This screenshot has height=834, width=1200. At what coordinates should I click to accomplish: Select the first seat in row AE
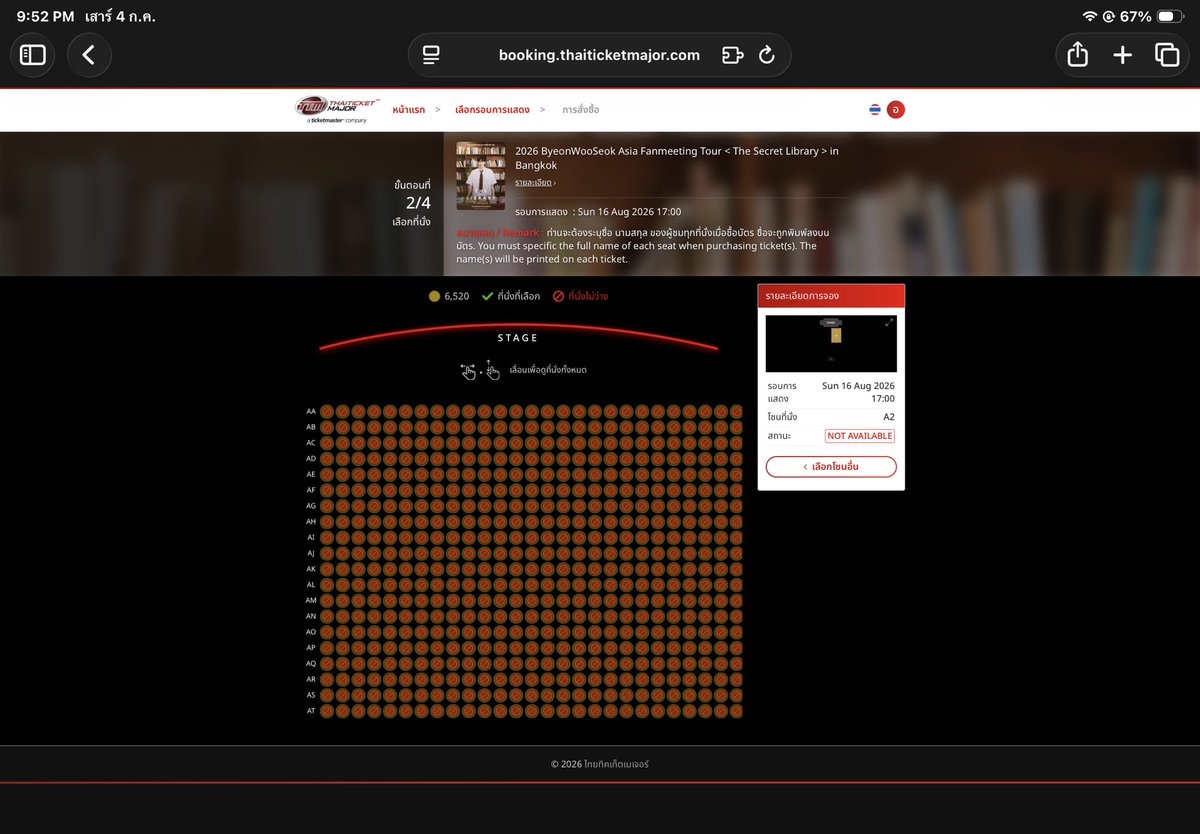click(327, 474)
